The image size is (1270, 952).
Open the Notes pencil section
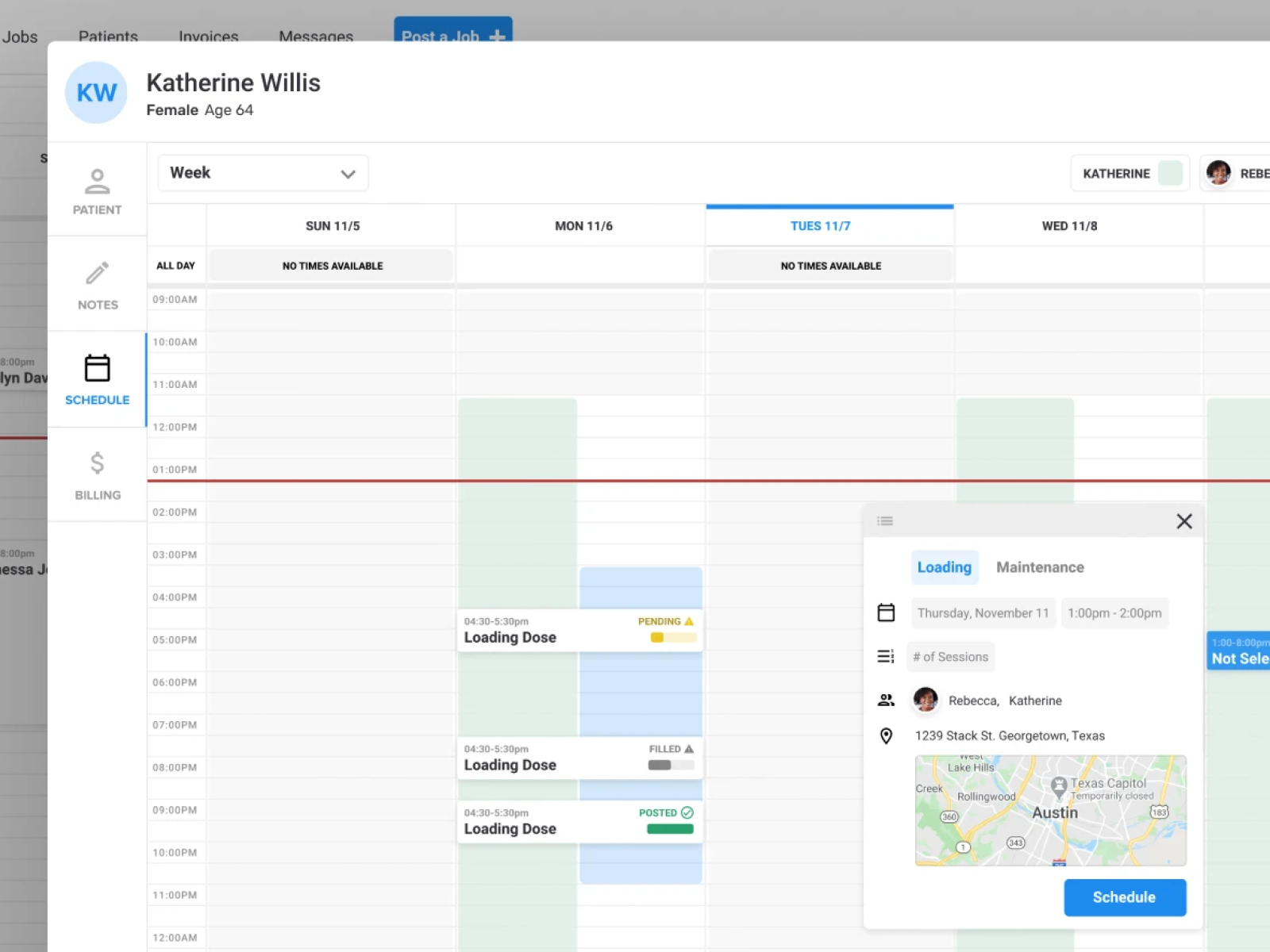click(97, 286)
